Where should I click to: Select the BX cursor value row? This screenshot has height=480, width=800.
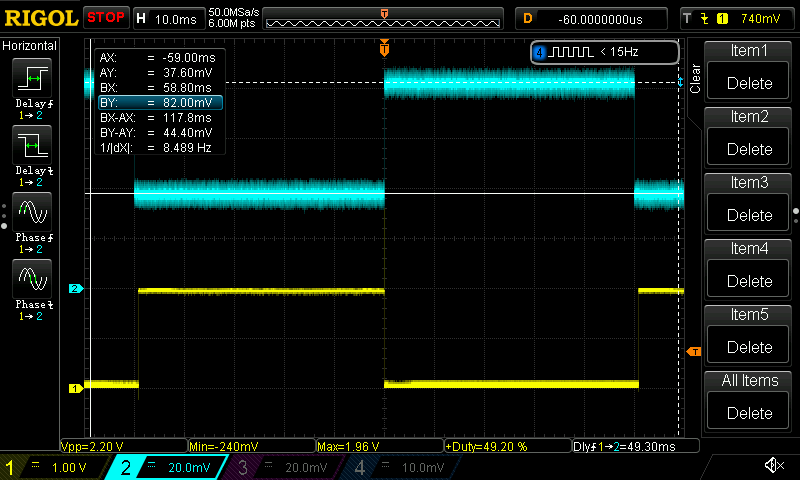point(160,88)
